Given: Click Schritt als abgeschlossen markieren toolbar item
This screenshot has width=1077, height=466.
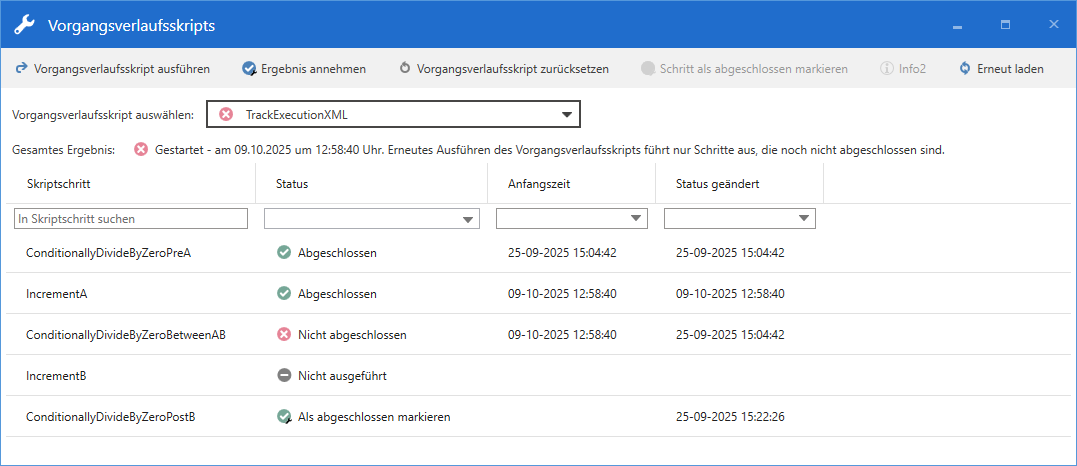Looking at the screenshot, I should 753,69.
